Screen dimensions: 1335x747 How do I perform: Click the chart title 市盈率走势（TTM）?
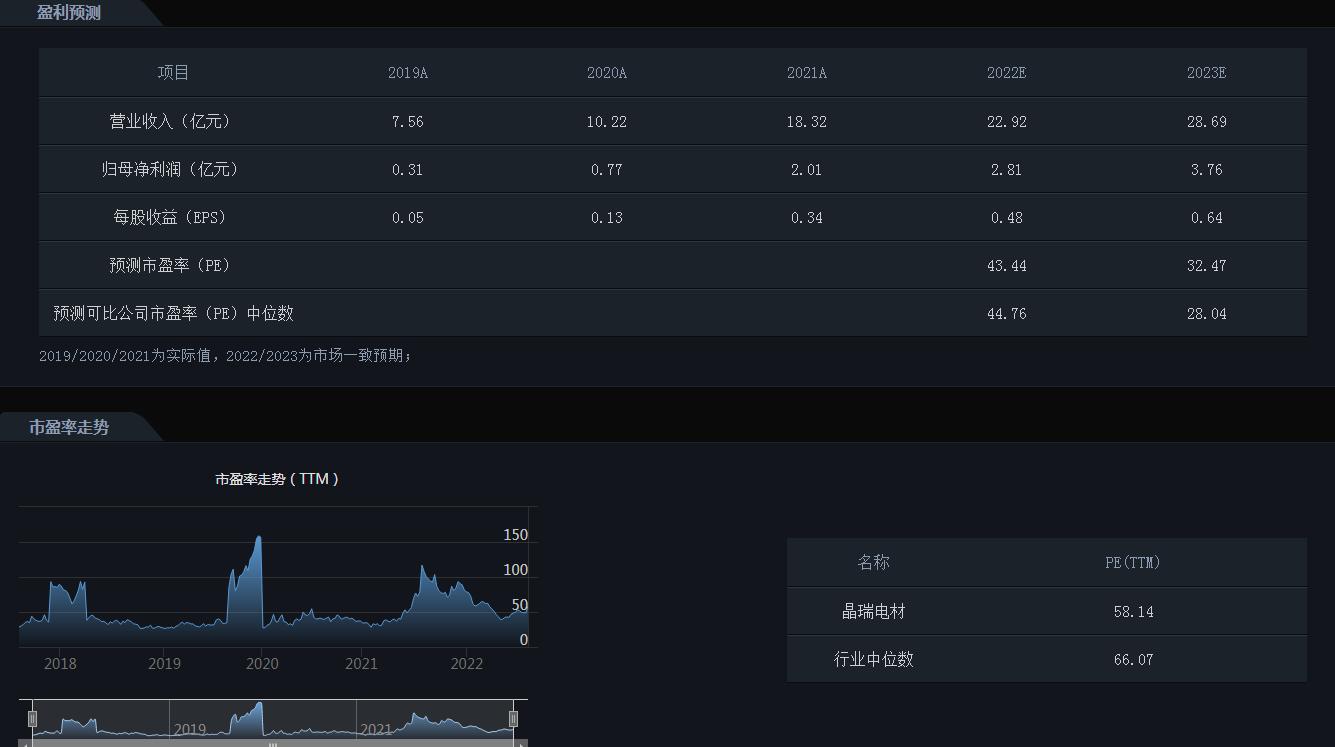[278, 479]
